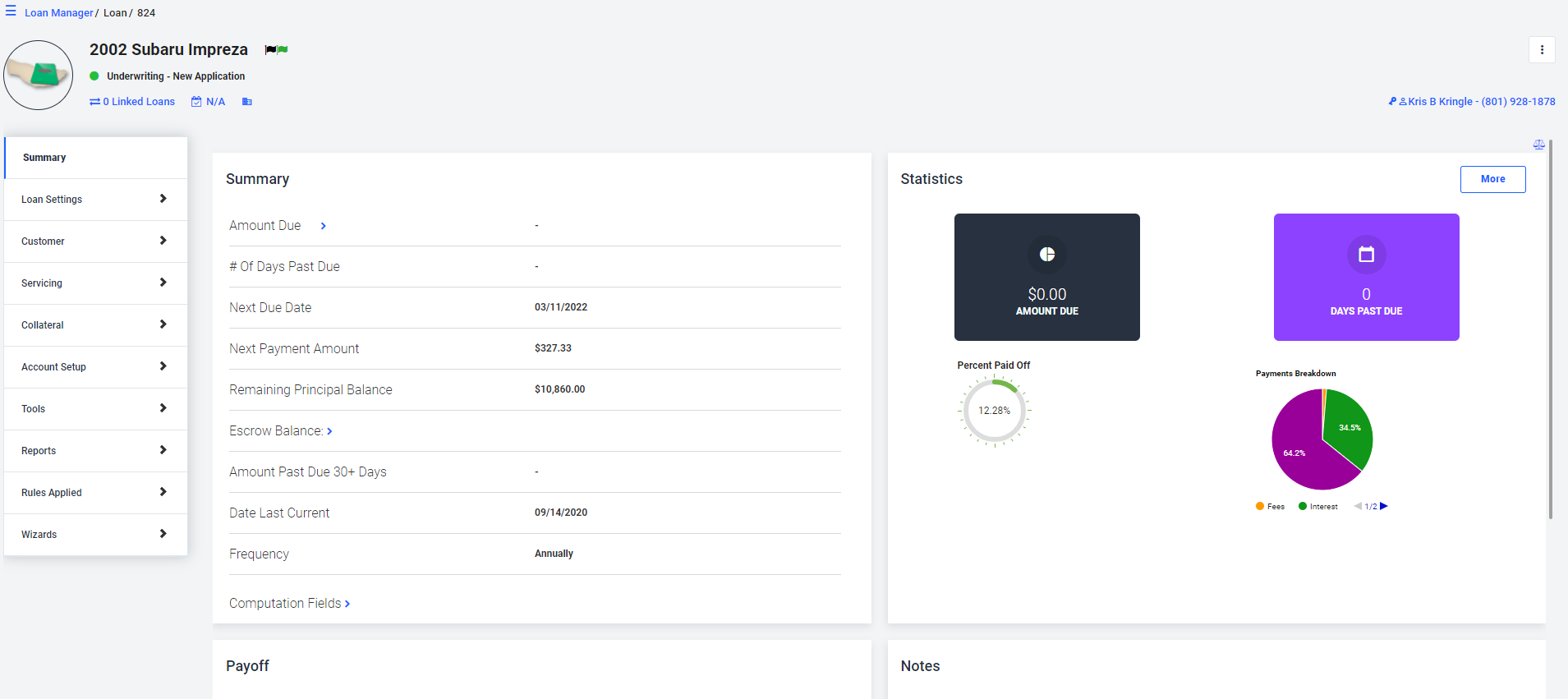Click the calendar icon in Days Past Due card
The image size is (1568, 699).
[x=1367, y=255]
